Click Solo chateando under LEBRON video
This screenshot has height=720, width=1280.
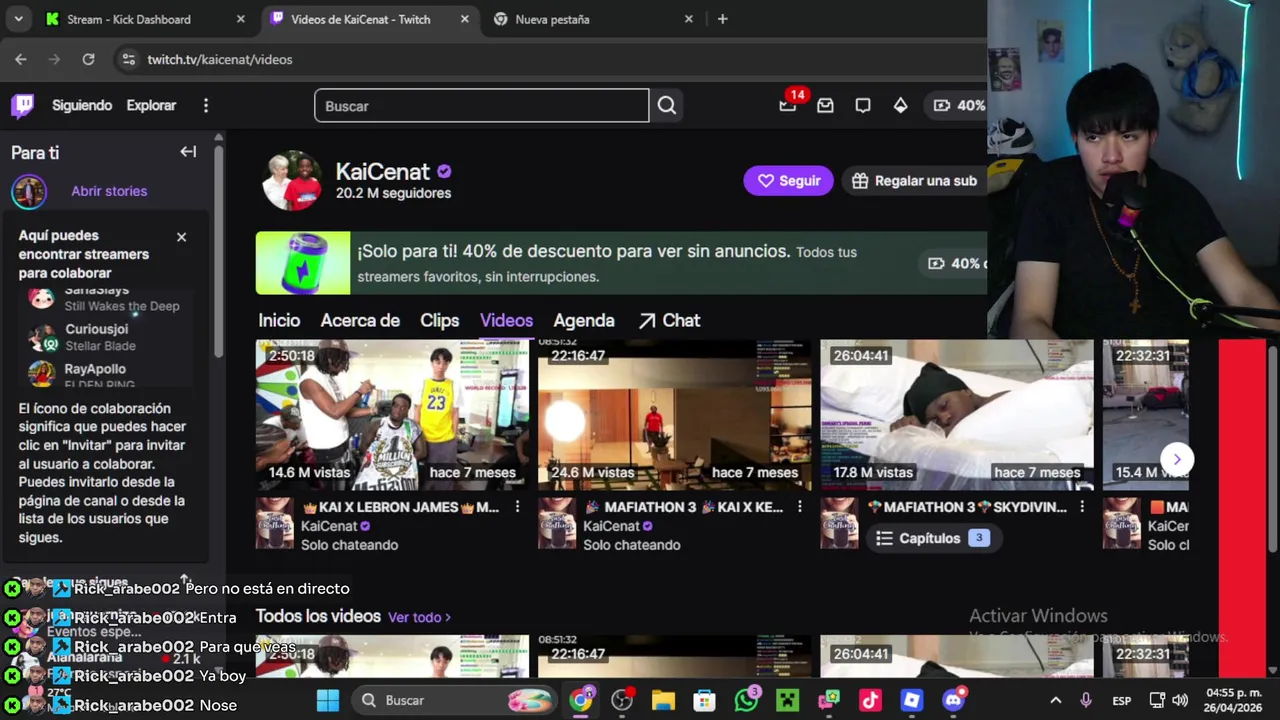(x=349, y=545)
